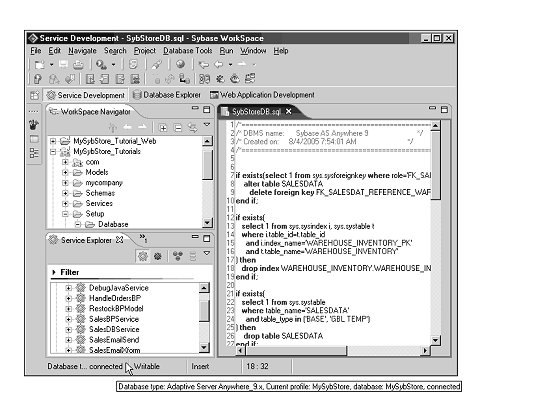Open the Help menu
The image size is (545, 412).
click(281, 51)
